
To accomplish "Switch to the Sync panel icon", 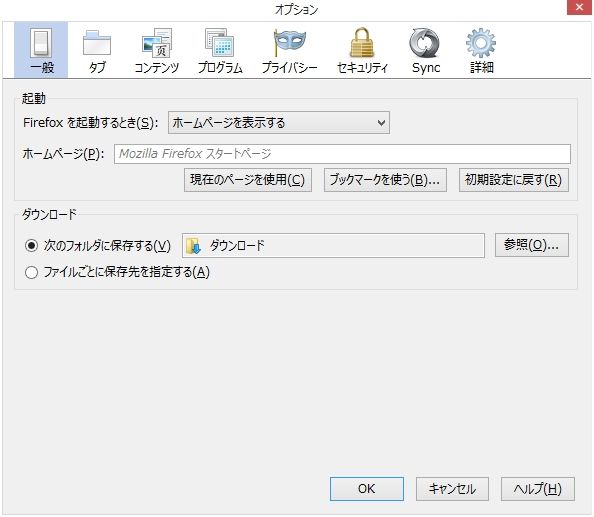I will pos(424,43).
